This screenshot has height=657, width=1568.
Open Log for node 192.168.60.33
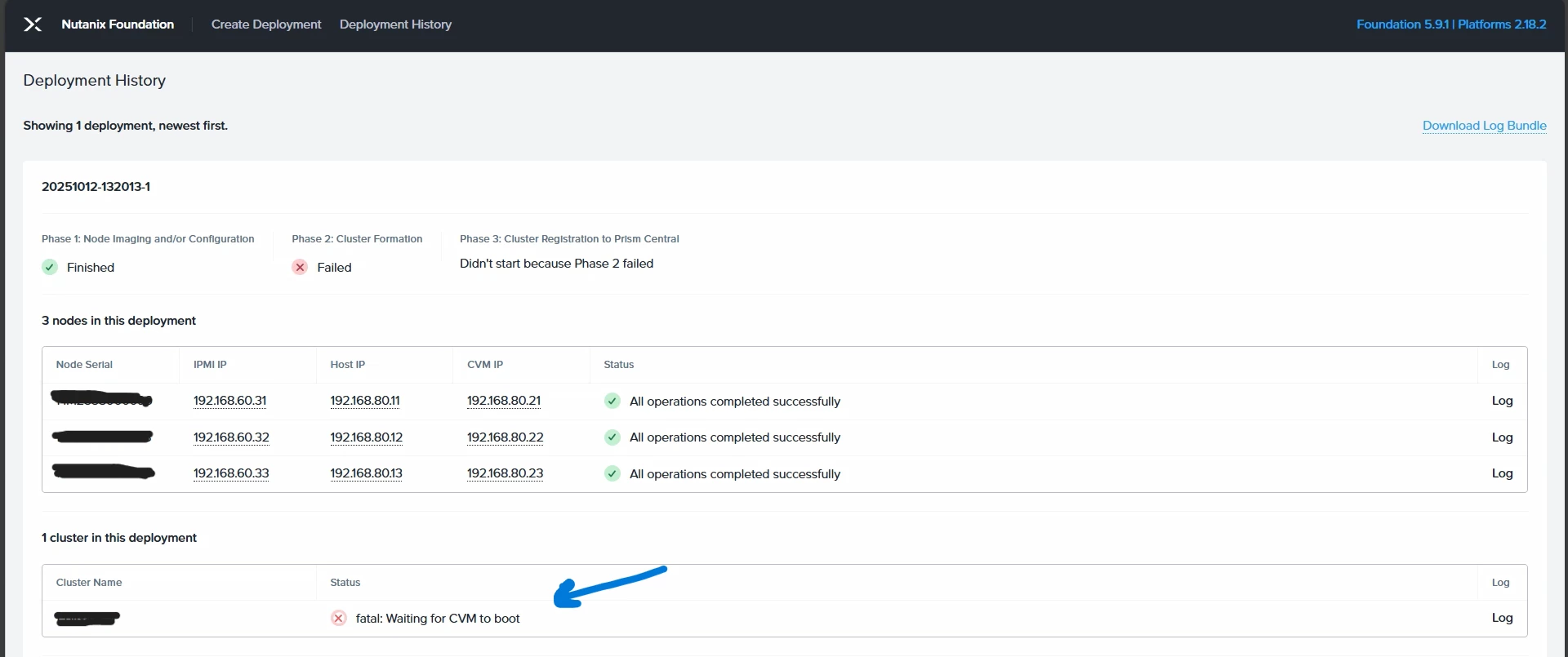(x=1502, y=473)
